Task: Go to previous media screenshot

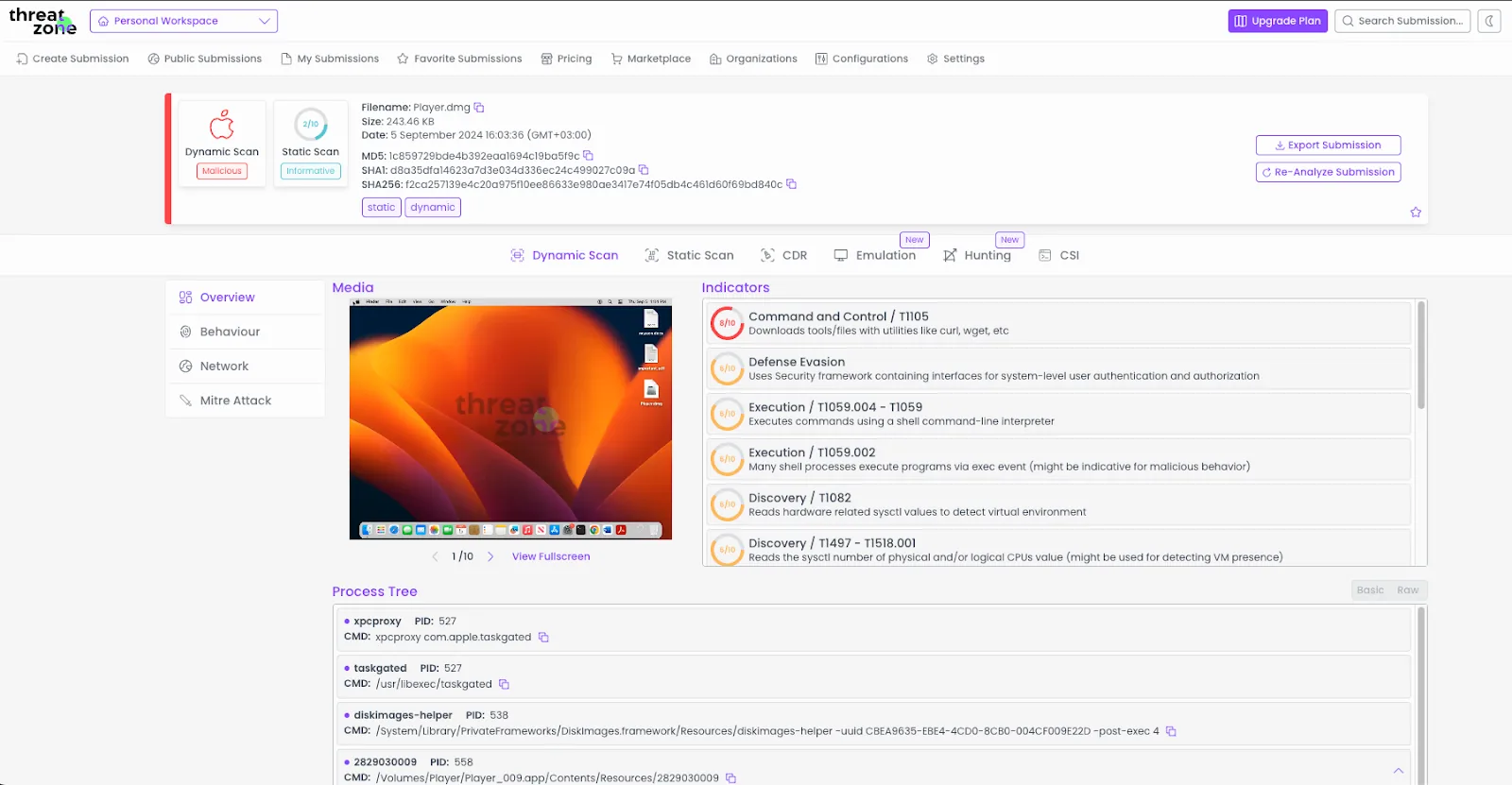Action: tap(435, 557)
